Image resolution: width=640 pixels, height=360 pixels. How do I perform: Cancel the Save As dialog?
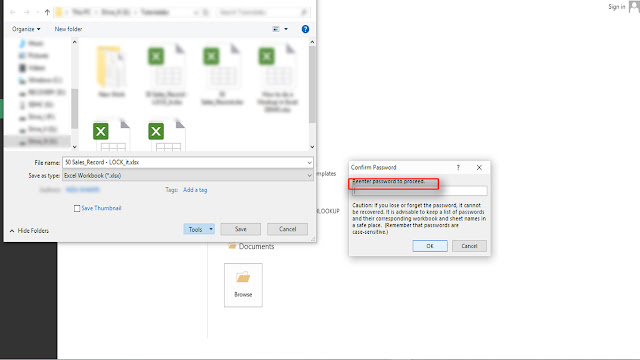[287, 229]
